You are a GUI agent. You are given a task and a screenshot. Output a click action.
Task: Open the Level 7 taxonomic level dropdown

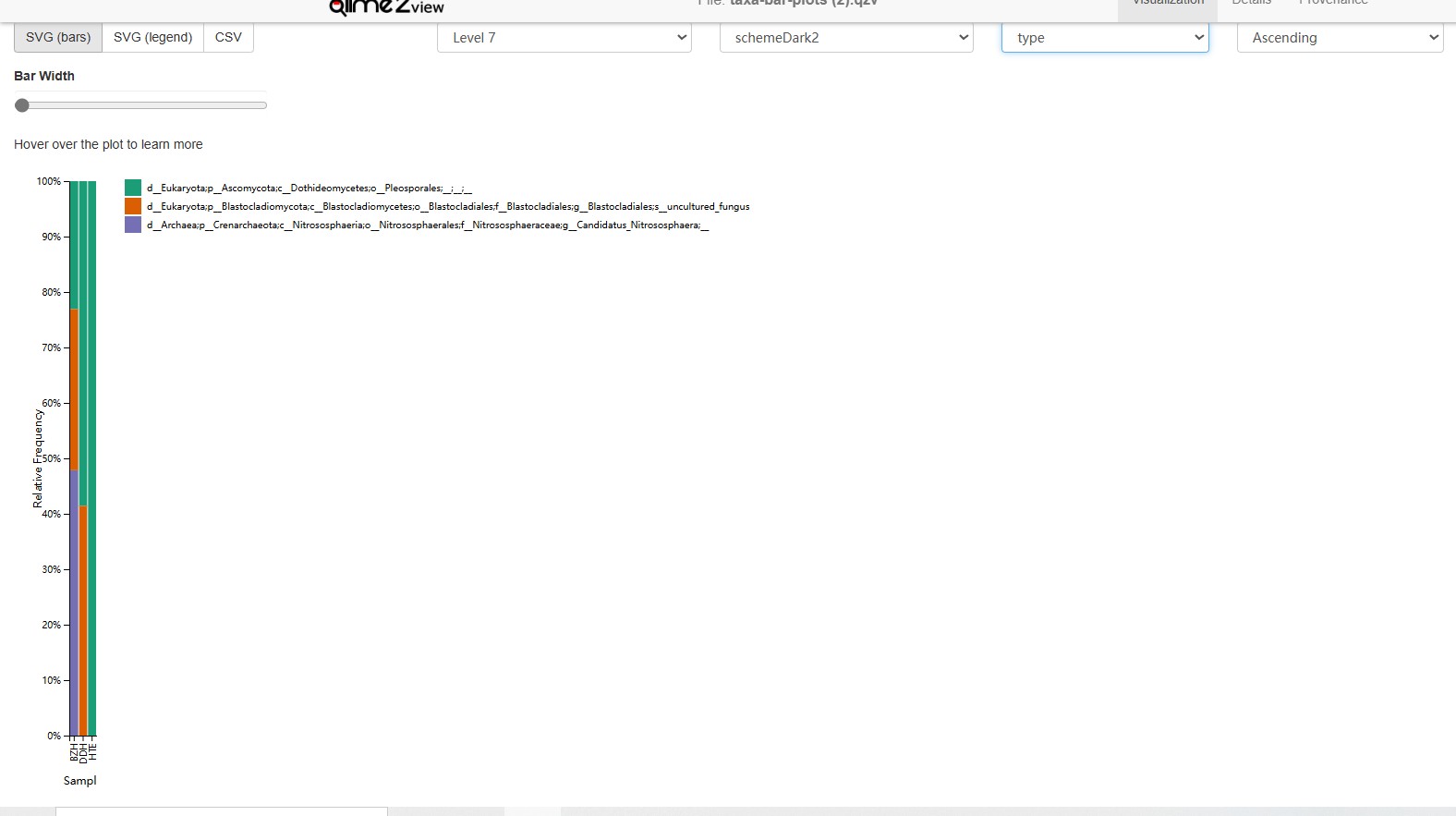pos(564,38)
